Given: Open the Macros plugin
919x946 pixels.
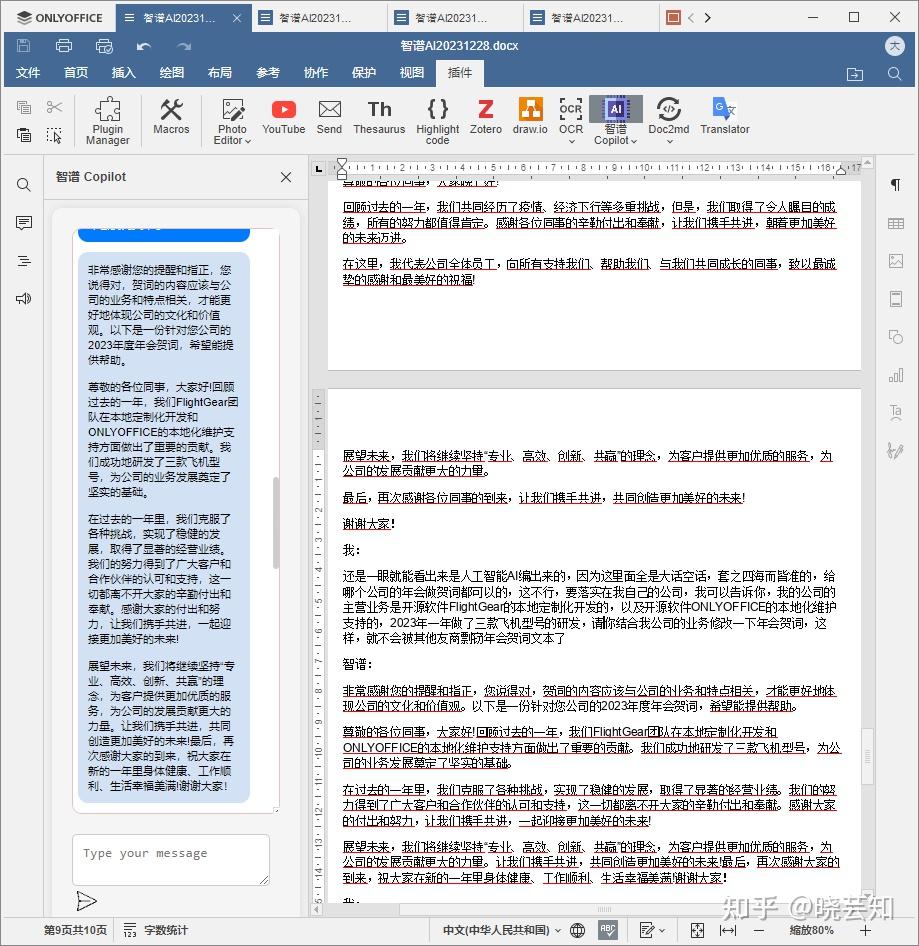Looking at the screenshot, I should (171, 116).
